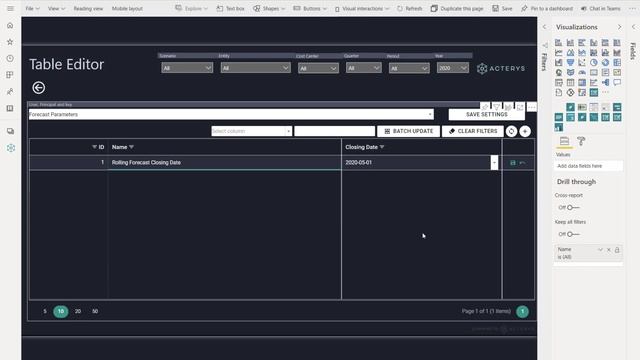Save the Rolling Forecast row via disk icon
Screen dimensions: 640x360
513,162
